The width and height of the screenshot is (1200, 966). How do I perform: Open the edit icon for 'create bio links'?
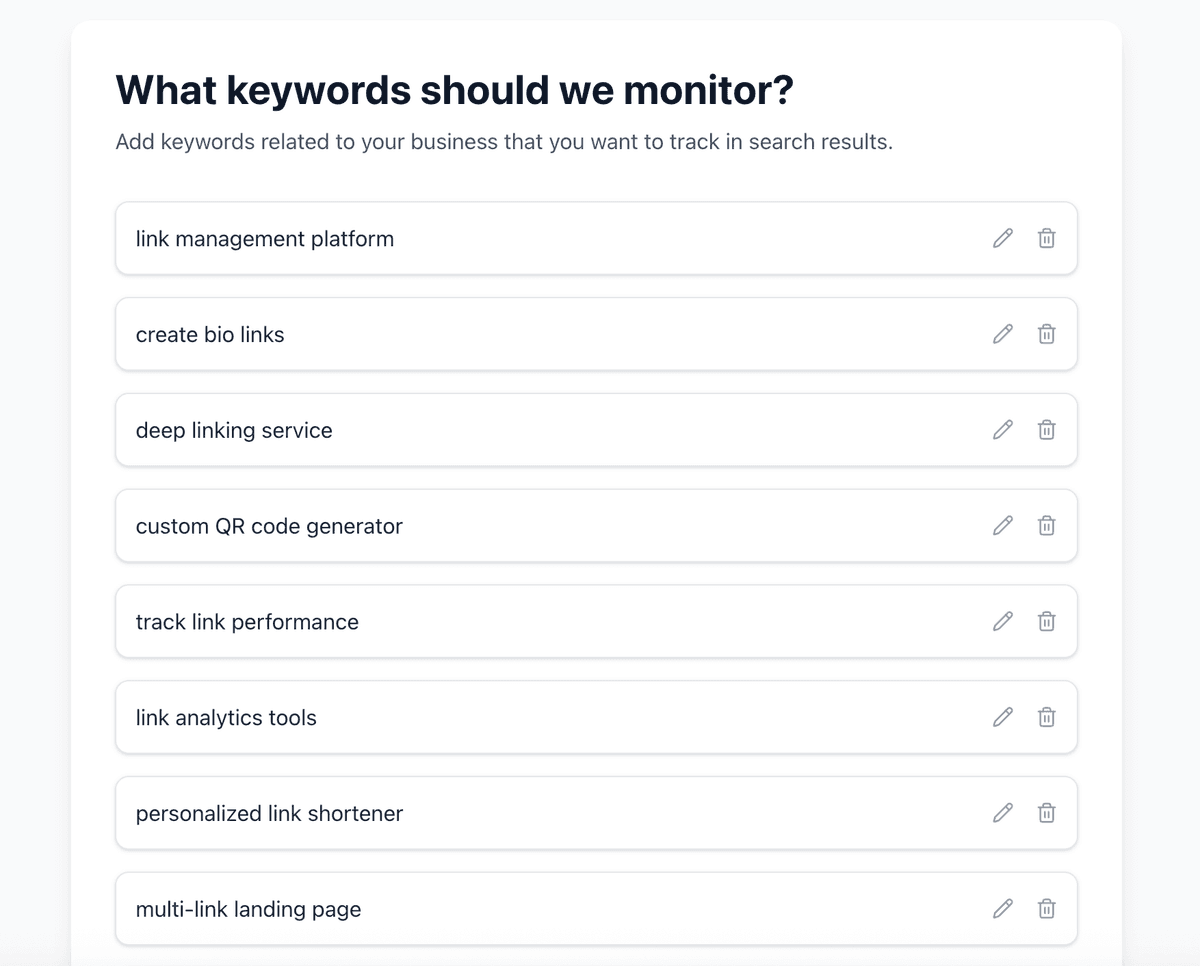click(x=1002, y=334)
